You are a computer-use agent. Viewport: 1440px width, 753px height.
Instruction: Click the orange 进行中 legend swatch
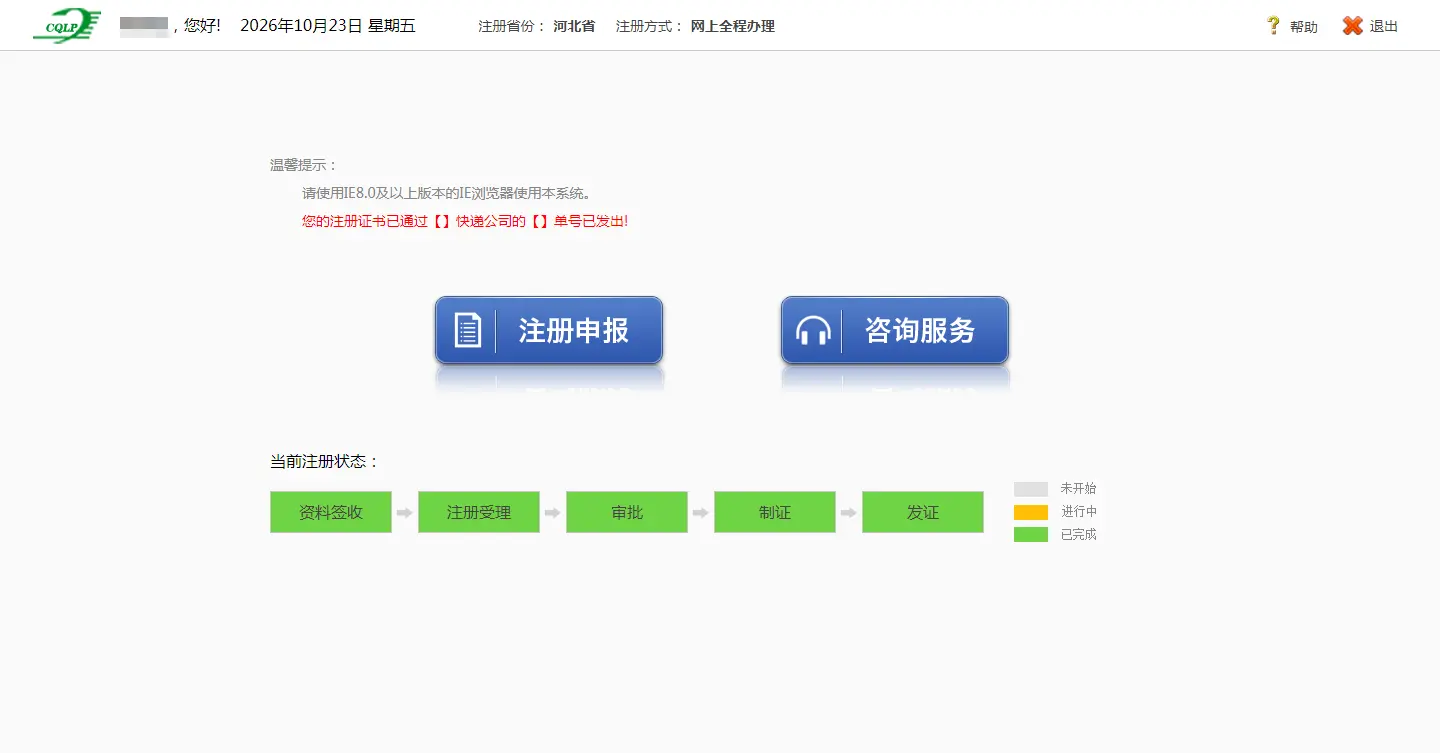click(1031, 512)
